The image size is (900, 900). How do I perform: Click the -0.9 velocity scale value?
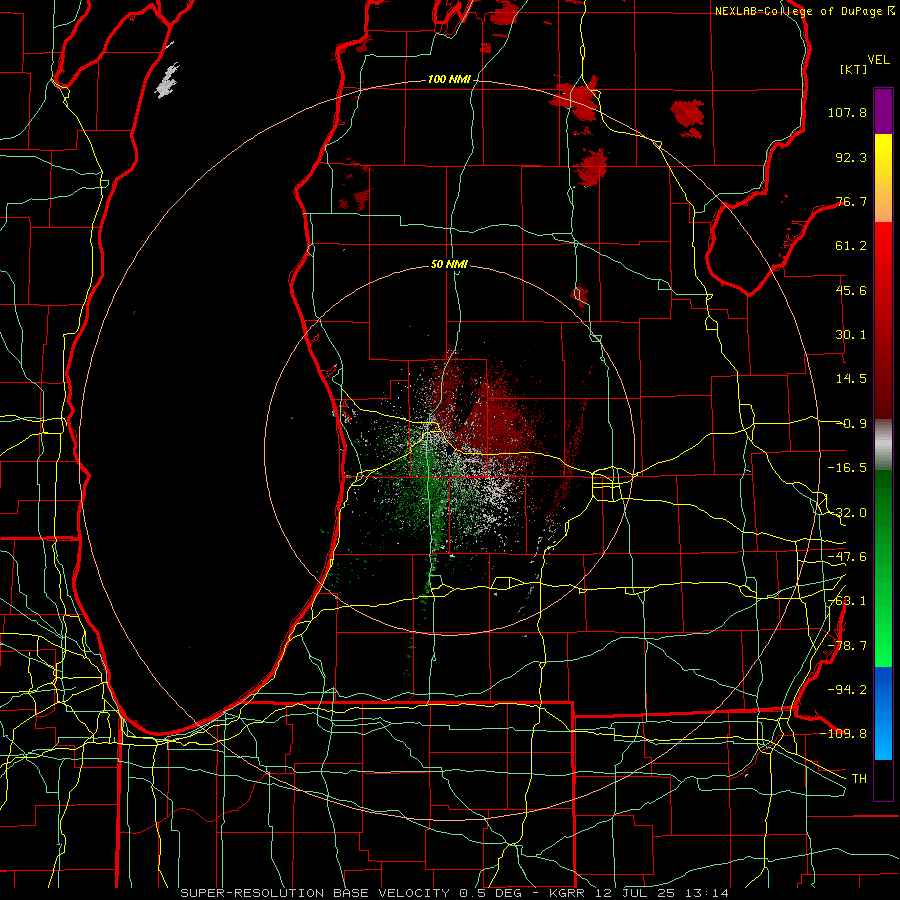[853, 424]
